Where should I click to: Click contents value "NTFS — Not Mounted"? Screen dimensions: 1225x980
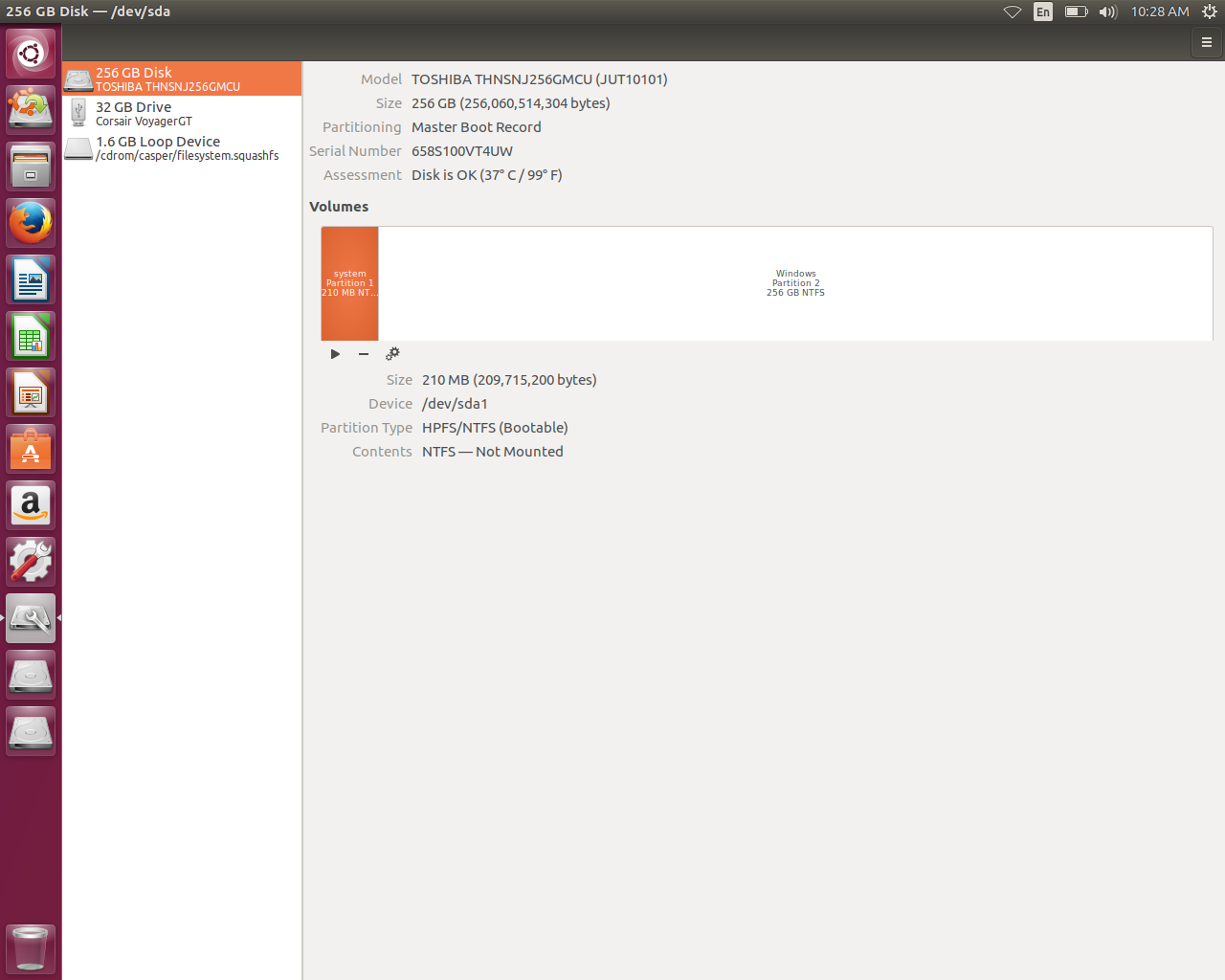pos(493,452)
